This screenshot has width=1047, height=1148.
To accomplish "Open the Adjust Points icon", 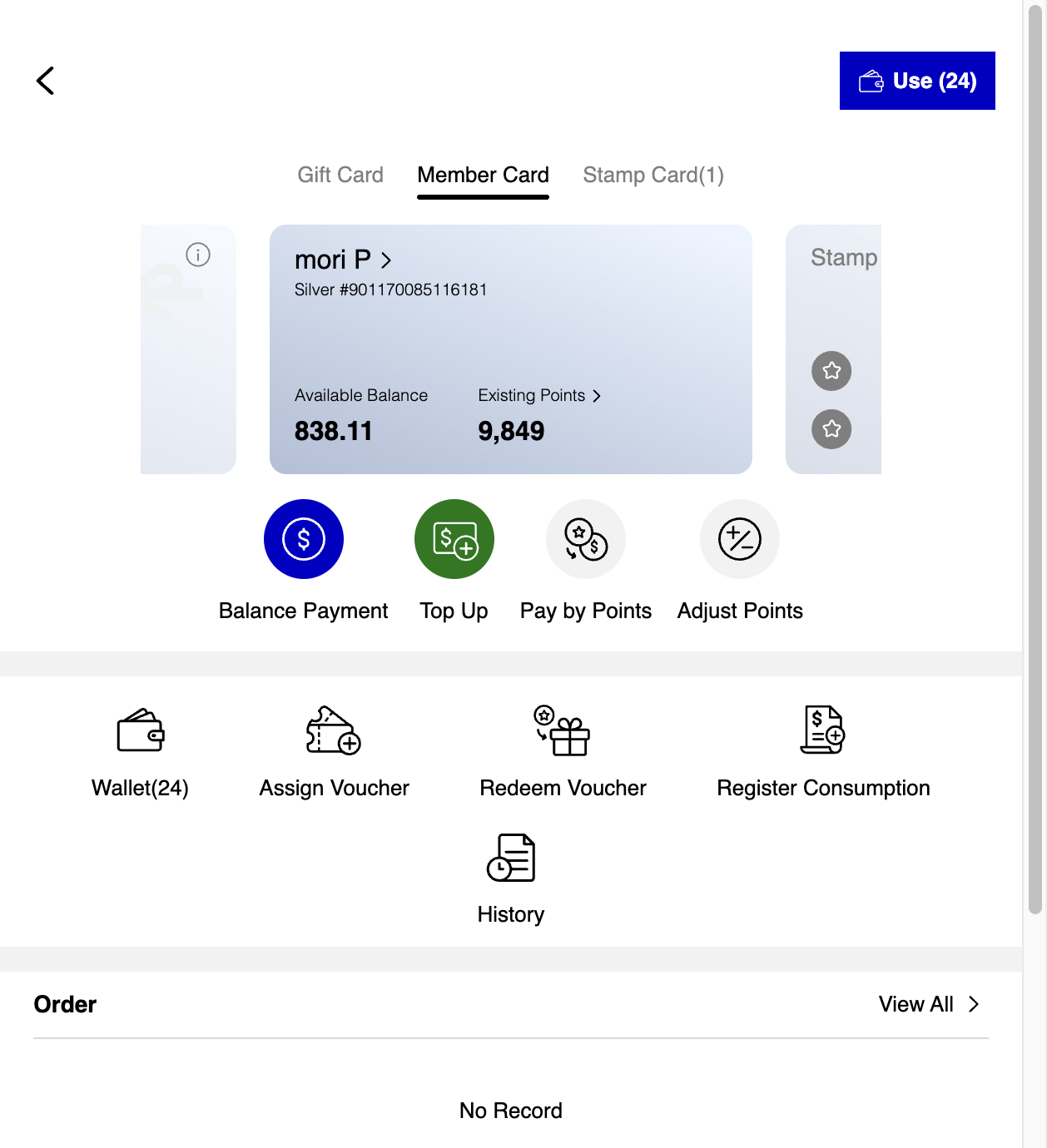I will tap(740, 539).
